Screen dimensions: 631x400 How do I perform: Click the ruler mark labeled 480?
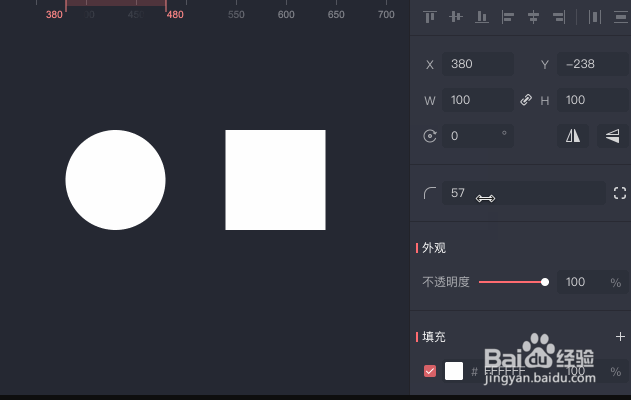pyautogui.click(x=175, y=15)
